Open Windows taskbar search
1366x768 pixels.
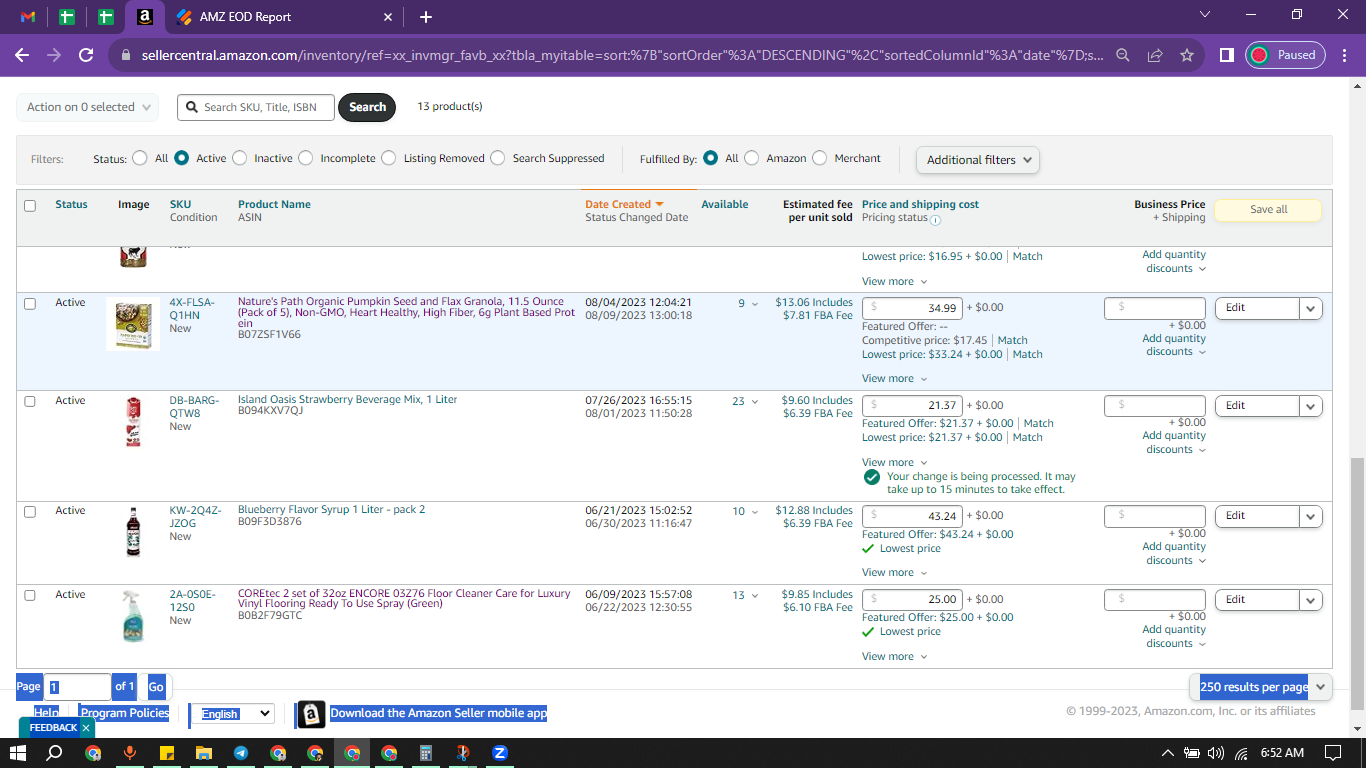coord(55,753)
